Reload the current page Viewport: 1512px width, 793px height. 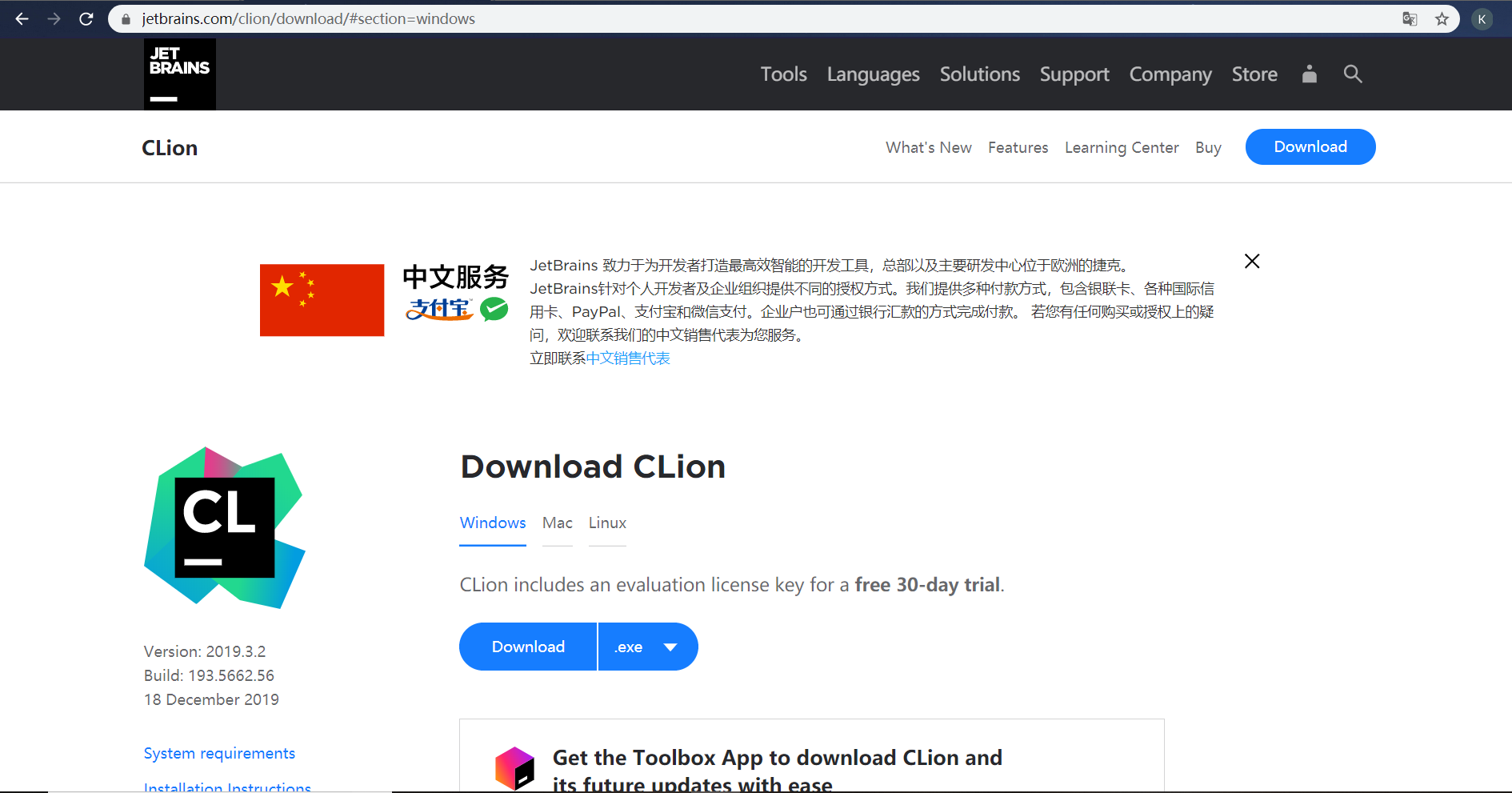(x=86, y=18)
